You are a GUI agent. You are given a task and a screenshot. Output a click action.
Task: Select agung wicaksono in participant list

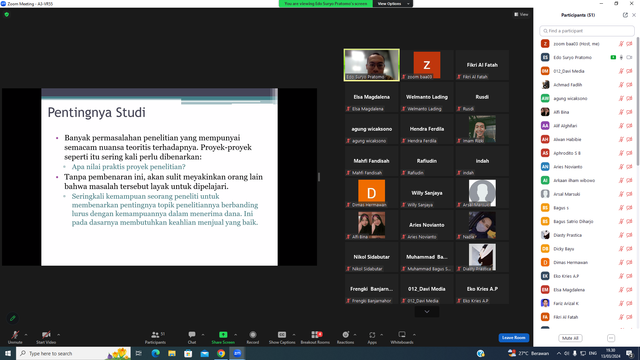pos(587,98)
